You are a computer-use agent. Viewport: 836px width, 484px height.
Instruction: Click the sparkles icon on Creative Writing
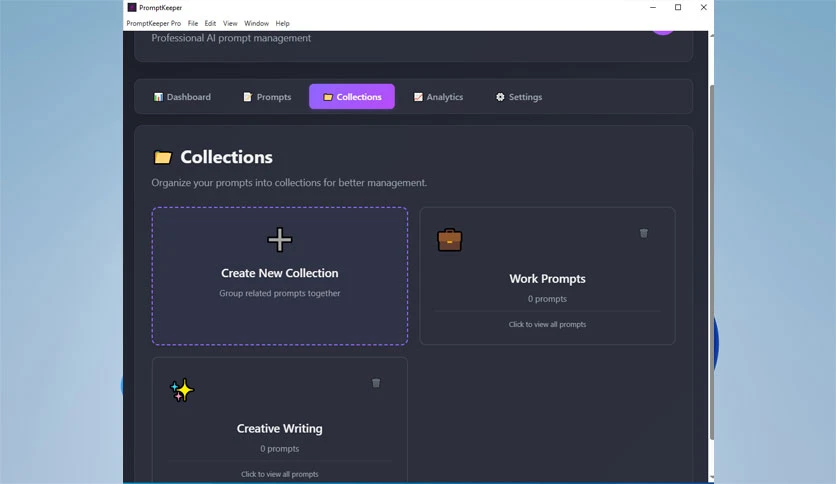pyautogui.click(x=182, y=390)
